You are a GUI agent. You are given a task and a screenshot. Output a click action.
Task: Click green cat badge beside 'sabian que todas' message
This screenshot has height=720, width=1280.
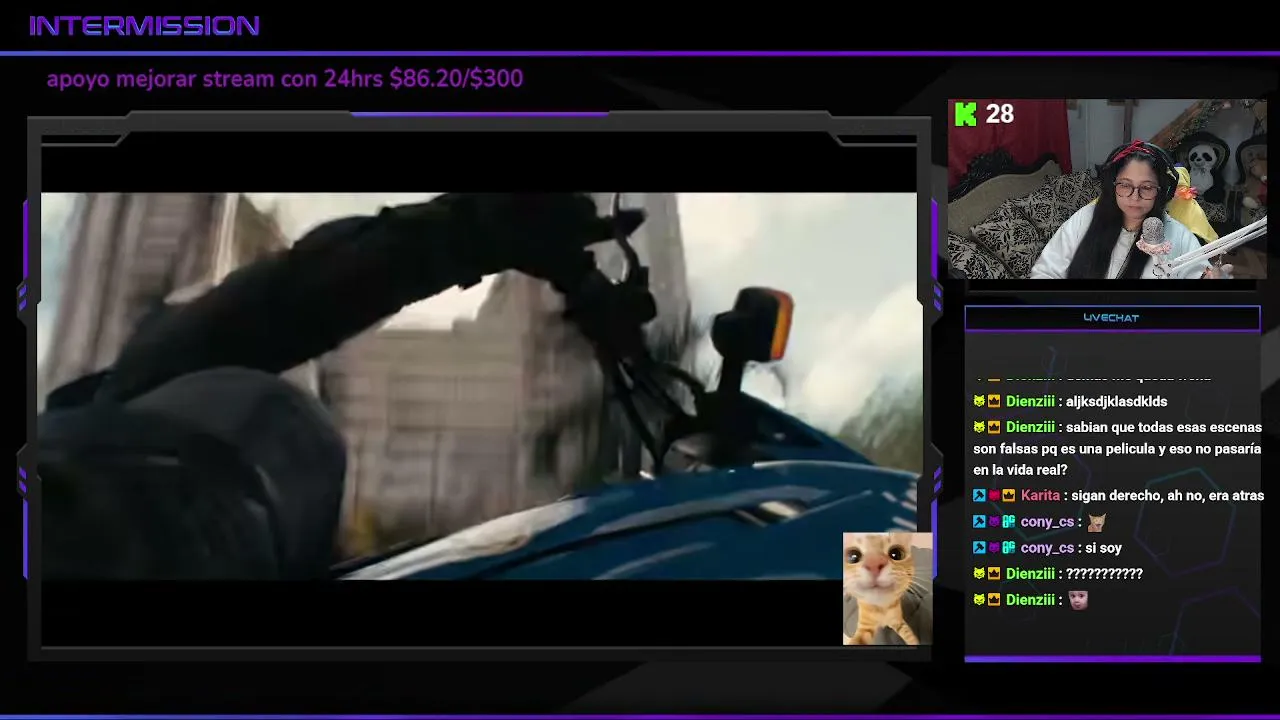979,427
